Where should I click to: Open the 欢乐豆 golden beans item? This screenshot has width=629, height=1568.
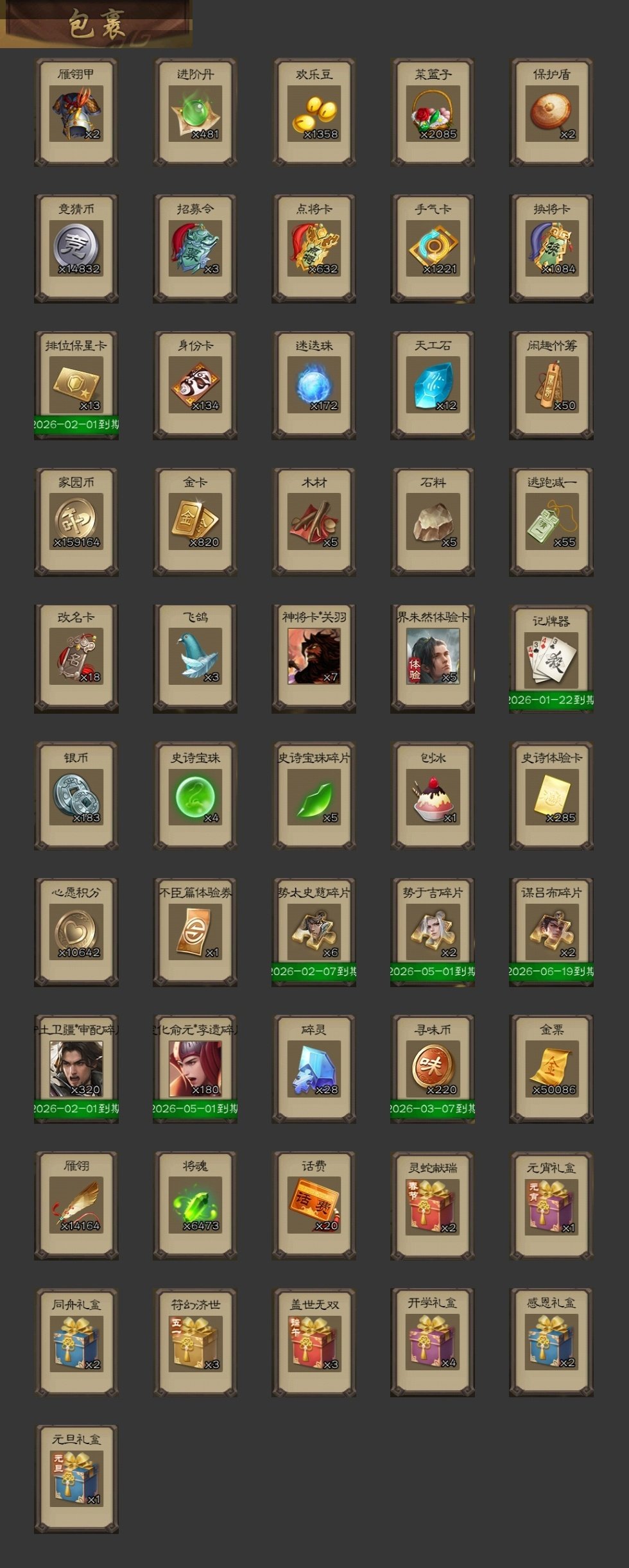coord(314,113)
